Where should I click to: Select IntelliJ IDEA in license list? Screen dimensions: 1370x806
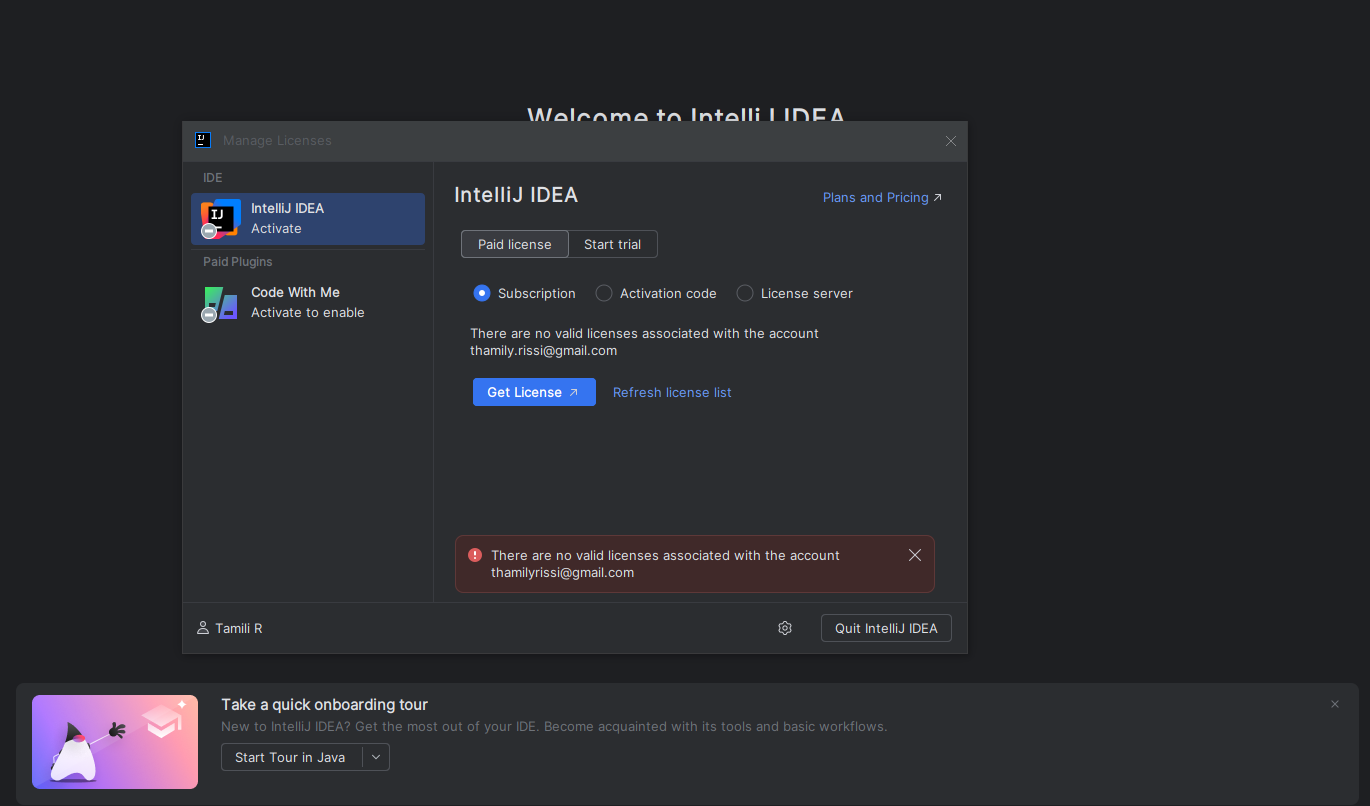(308, 219)
